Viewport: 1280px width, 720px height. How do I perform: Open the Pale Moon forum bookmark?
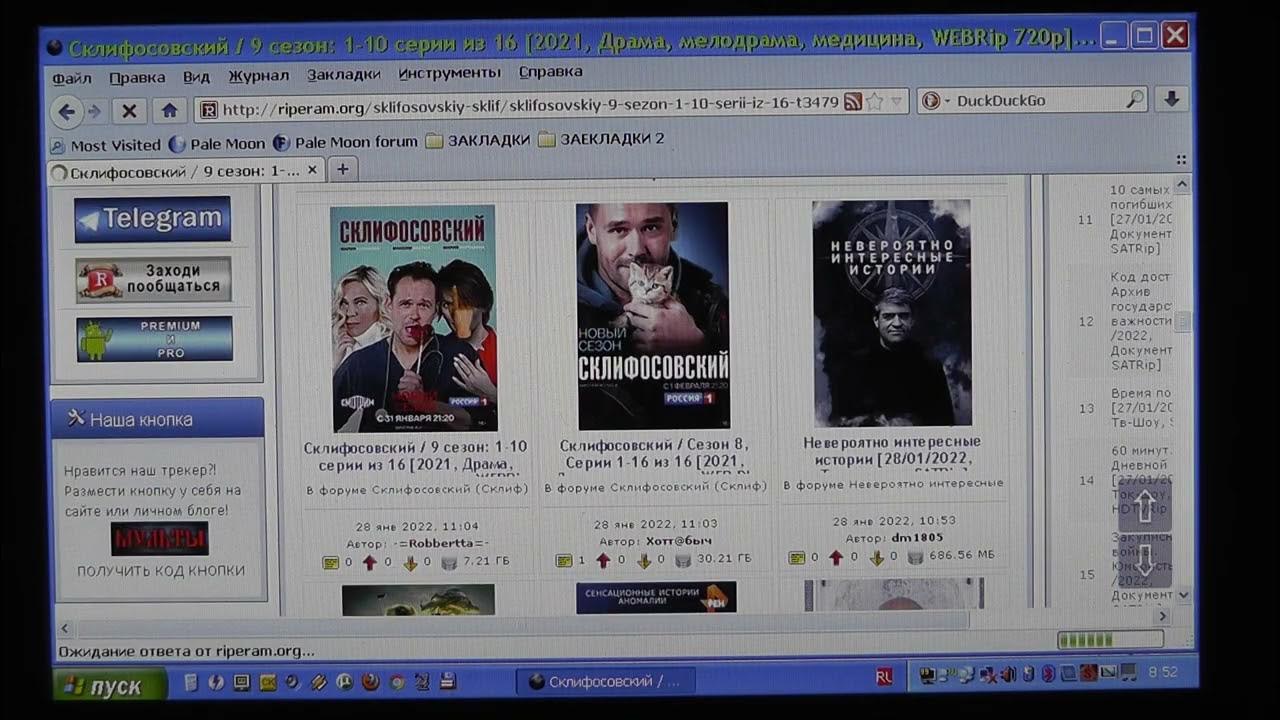(x=346, y=142)
